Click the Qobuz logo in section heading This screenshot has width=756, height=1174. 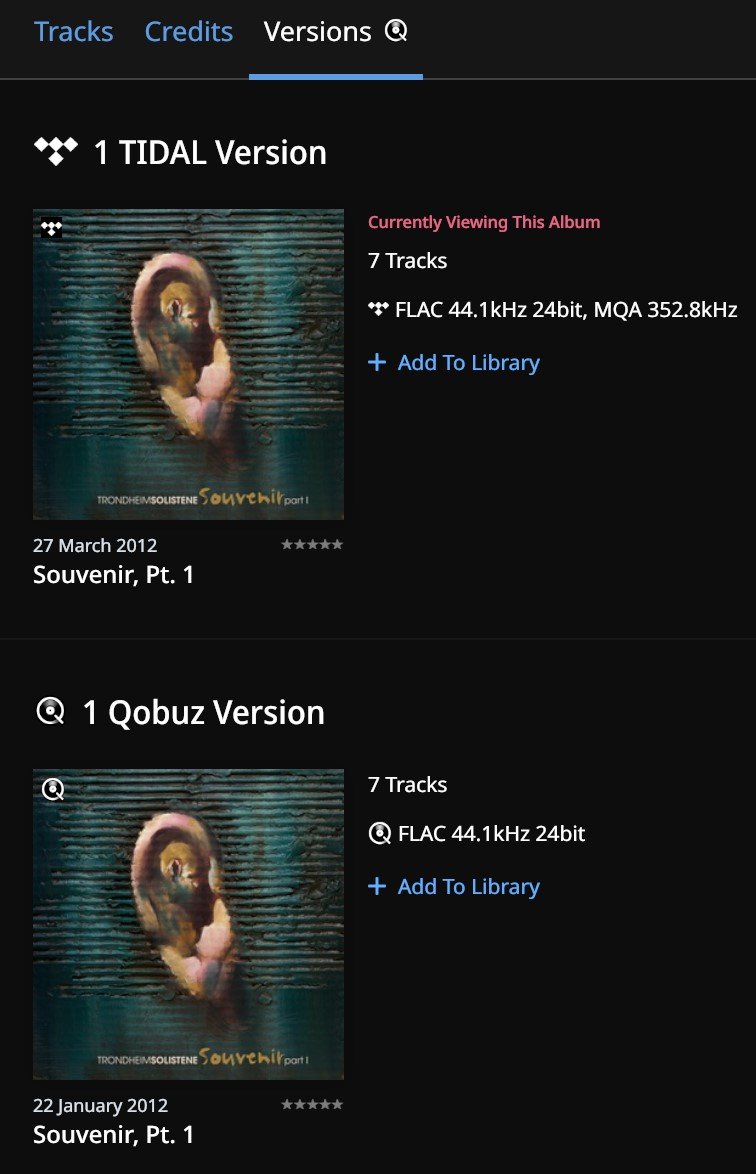[x=50, y=711]
